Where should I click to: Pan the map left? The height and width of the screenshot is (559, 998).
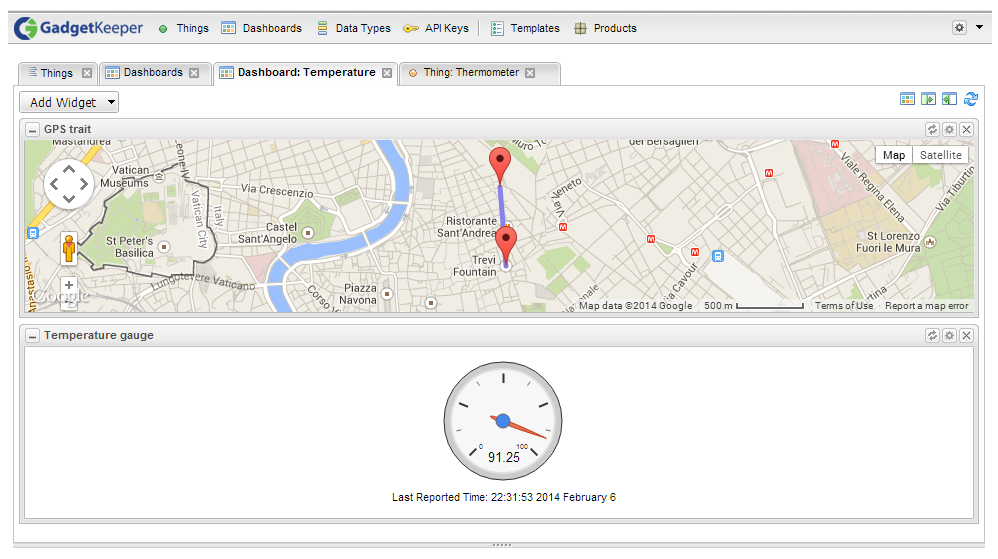point(54,184)
